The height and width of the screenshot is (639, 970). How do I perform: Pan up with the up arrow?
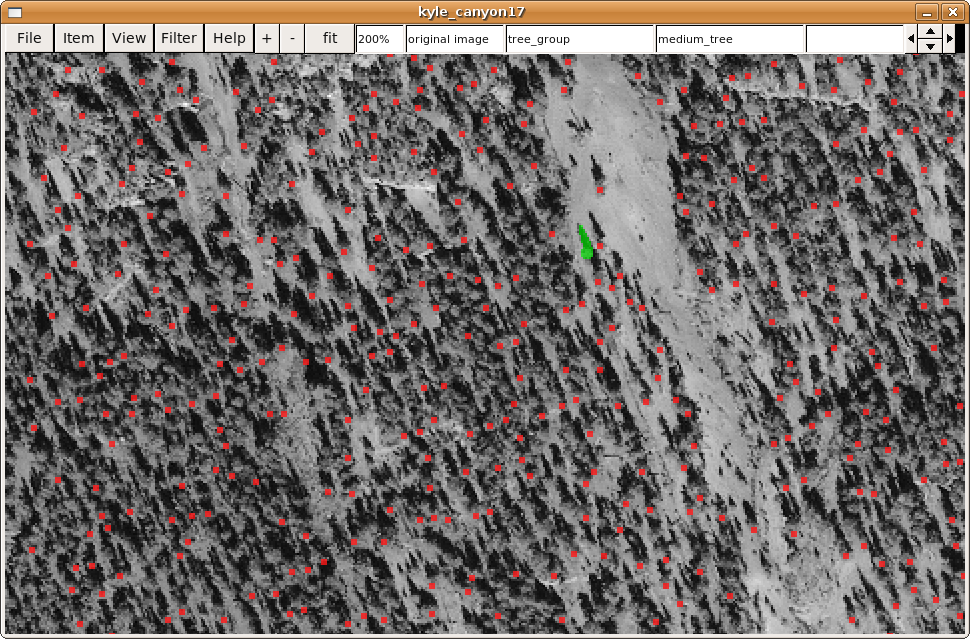pyautogui.click(x=930, y=32)
